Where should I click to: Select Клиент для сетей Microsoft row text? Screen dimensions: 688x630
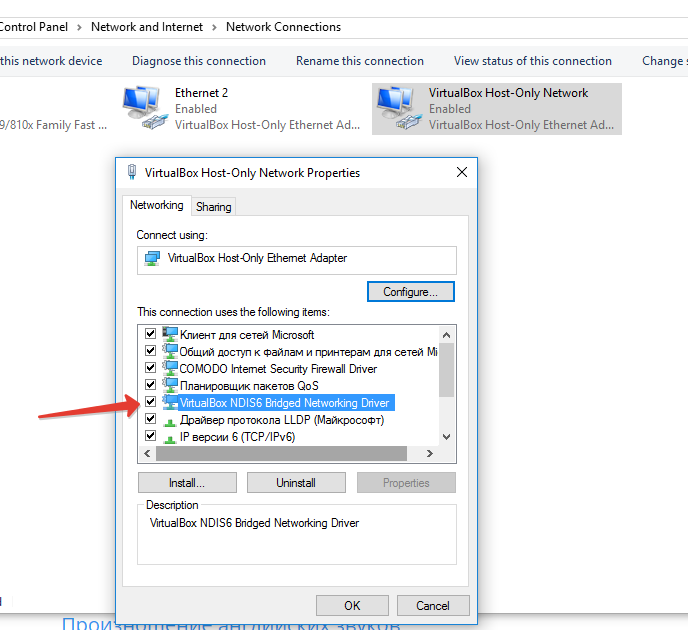tap(247, 335)
